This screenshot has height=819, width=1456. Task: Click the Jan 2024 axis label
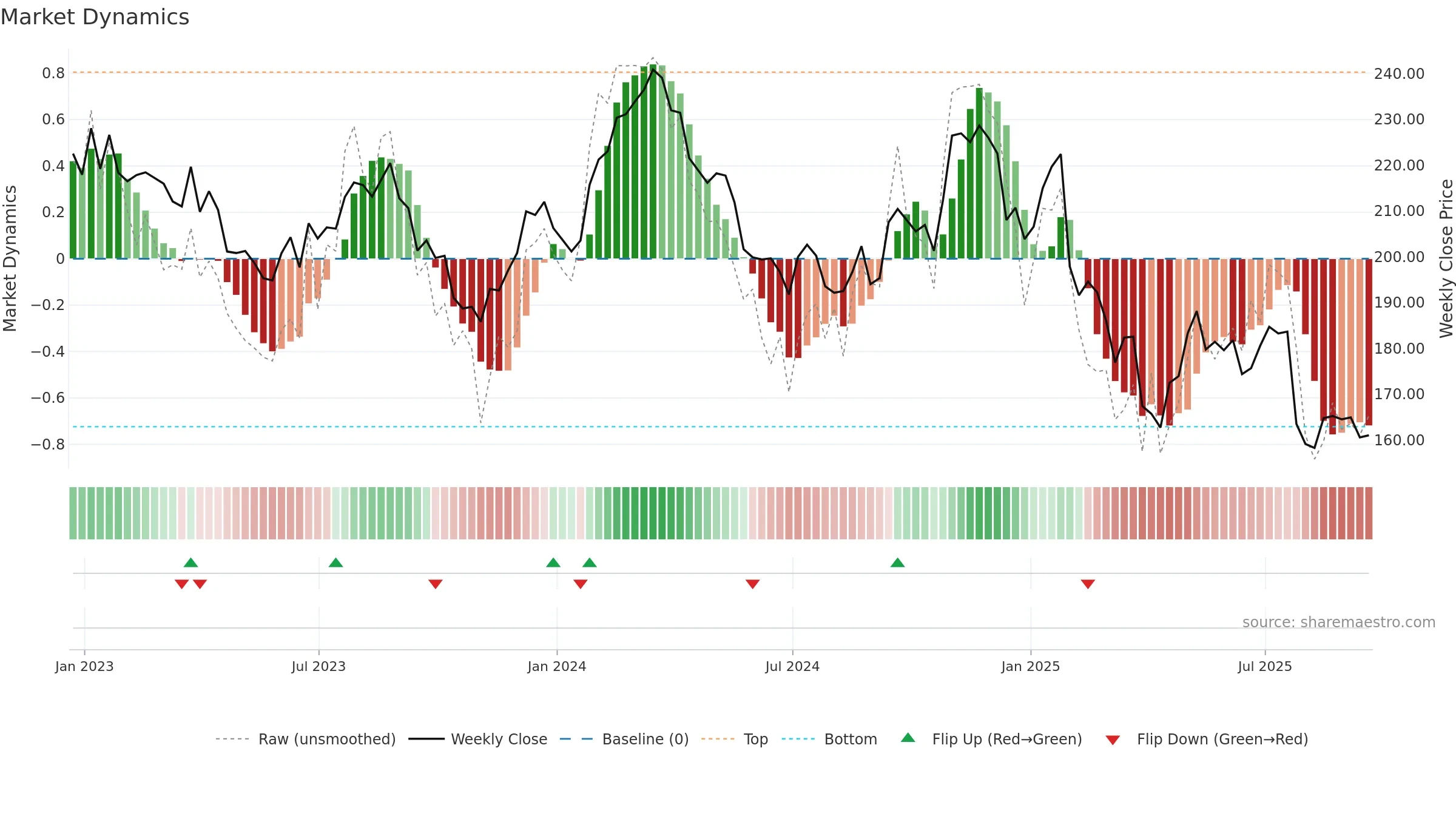click(557, 666)
